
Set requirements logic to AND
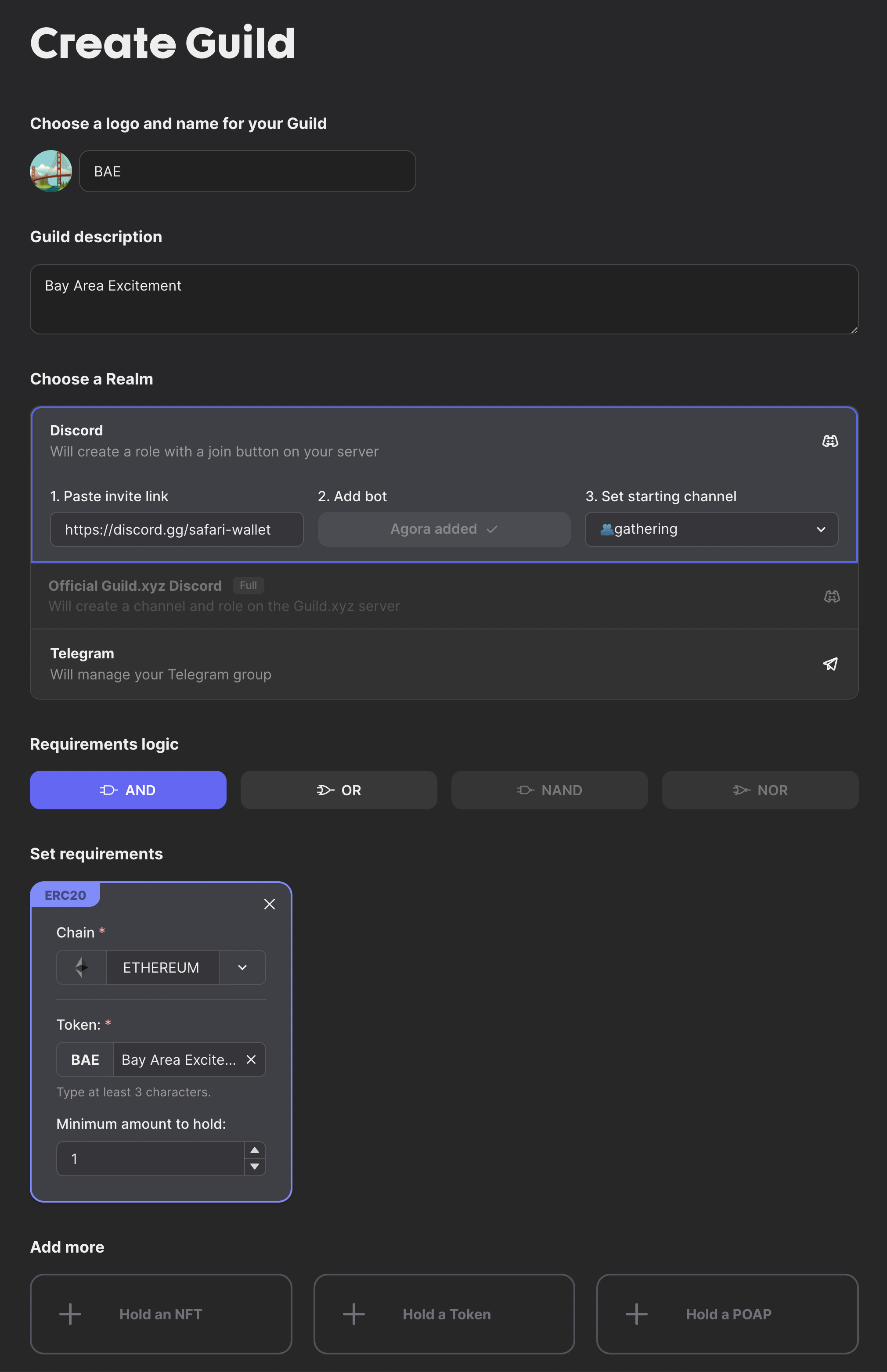pyautogui.click(x=128, y=790)
